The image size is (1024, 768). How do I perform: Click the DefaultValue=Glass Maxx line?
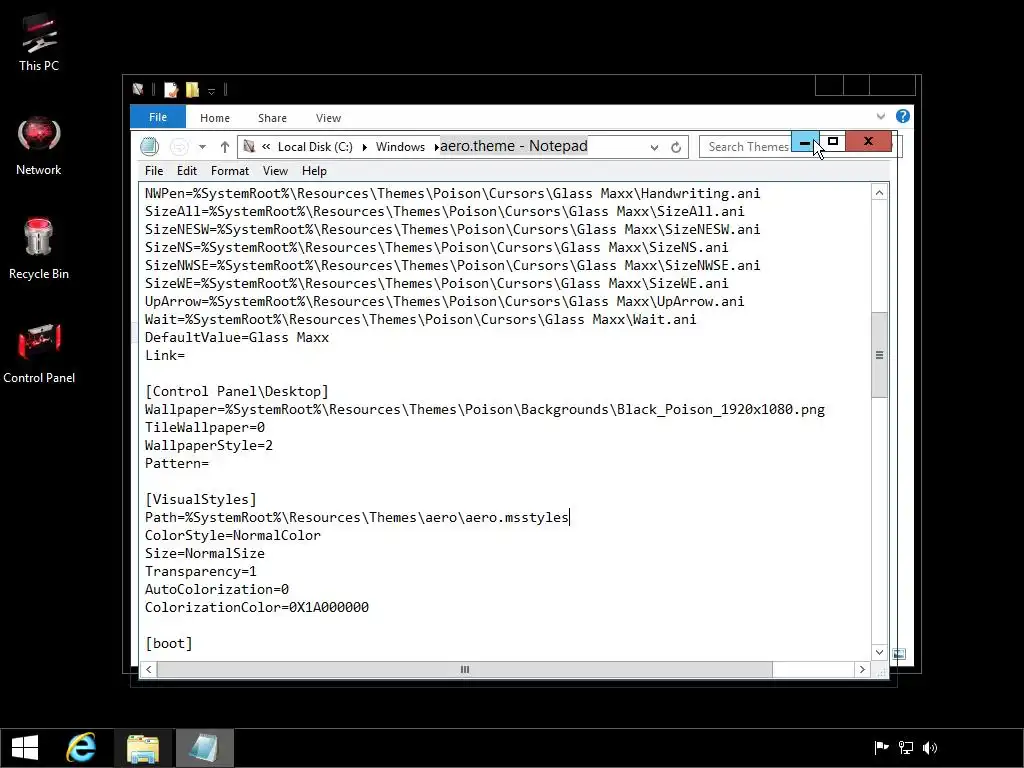(236, 338)
